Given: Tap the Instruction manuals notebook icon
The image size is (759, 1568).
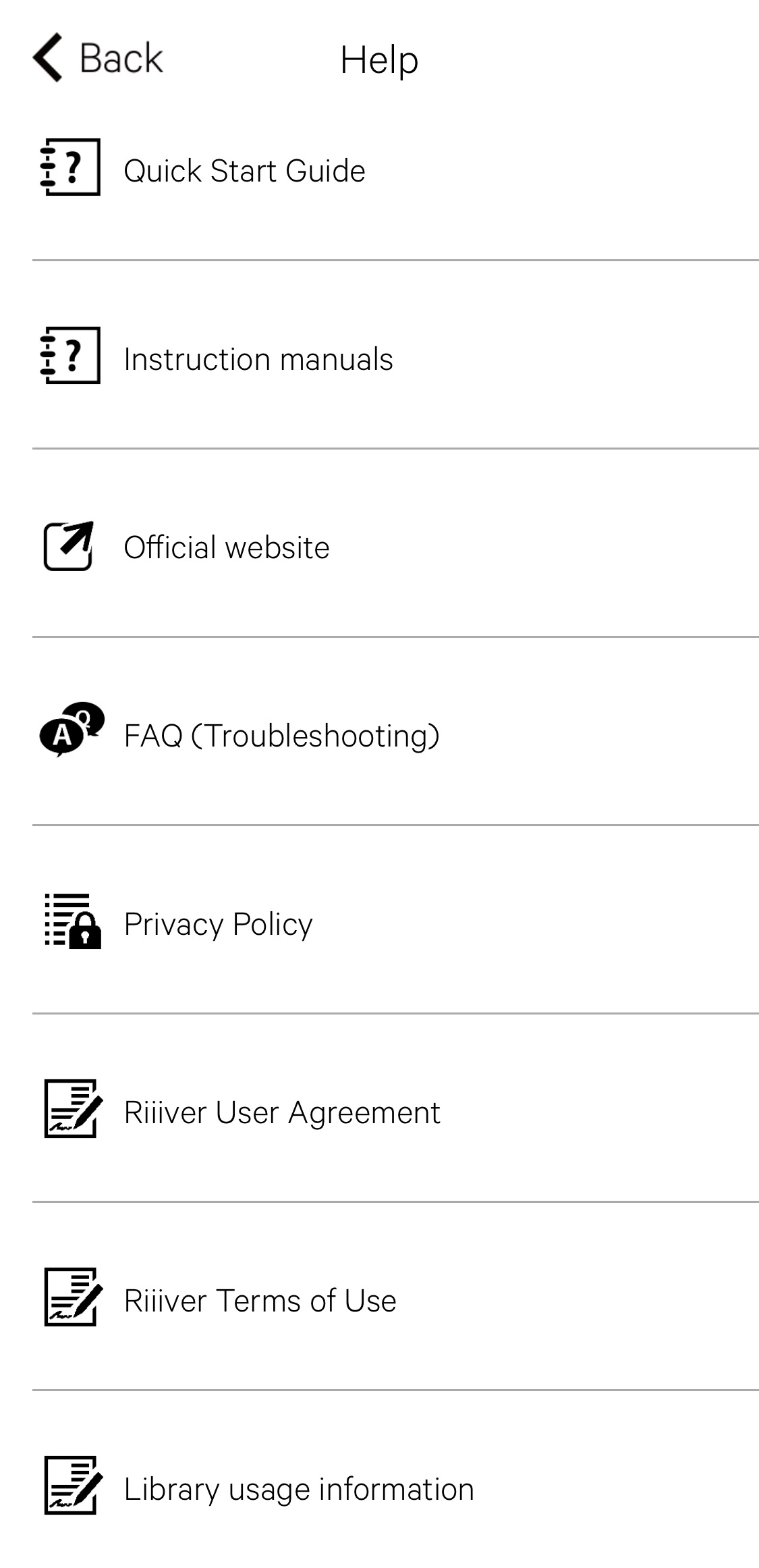Looking at the screenshot, I should [x=70, y=356].
